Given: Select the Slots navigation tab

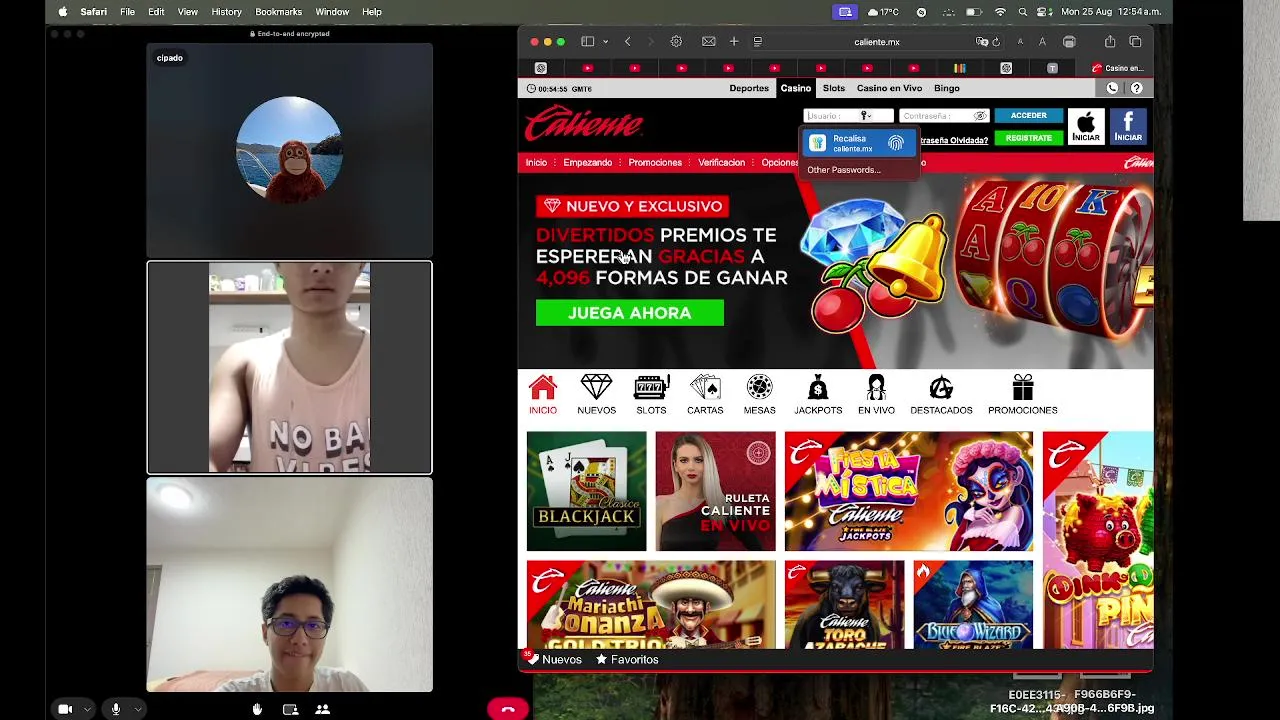Looking at the screenshot, I should coord(834,88).
